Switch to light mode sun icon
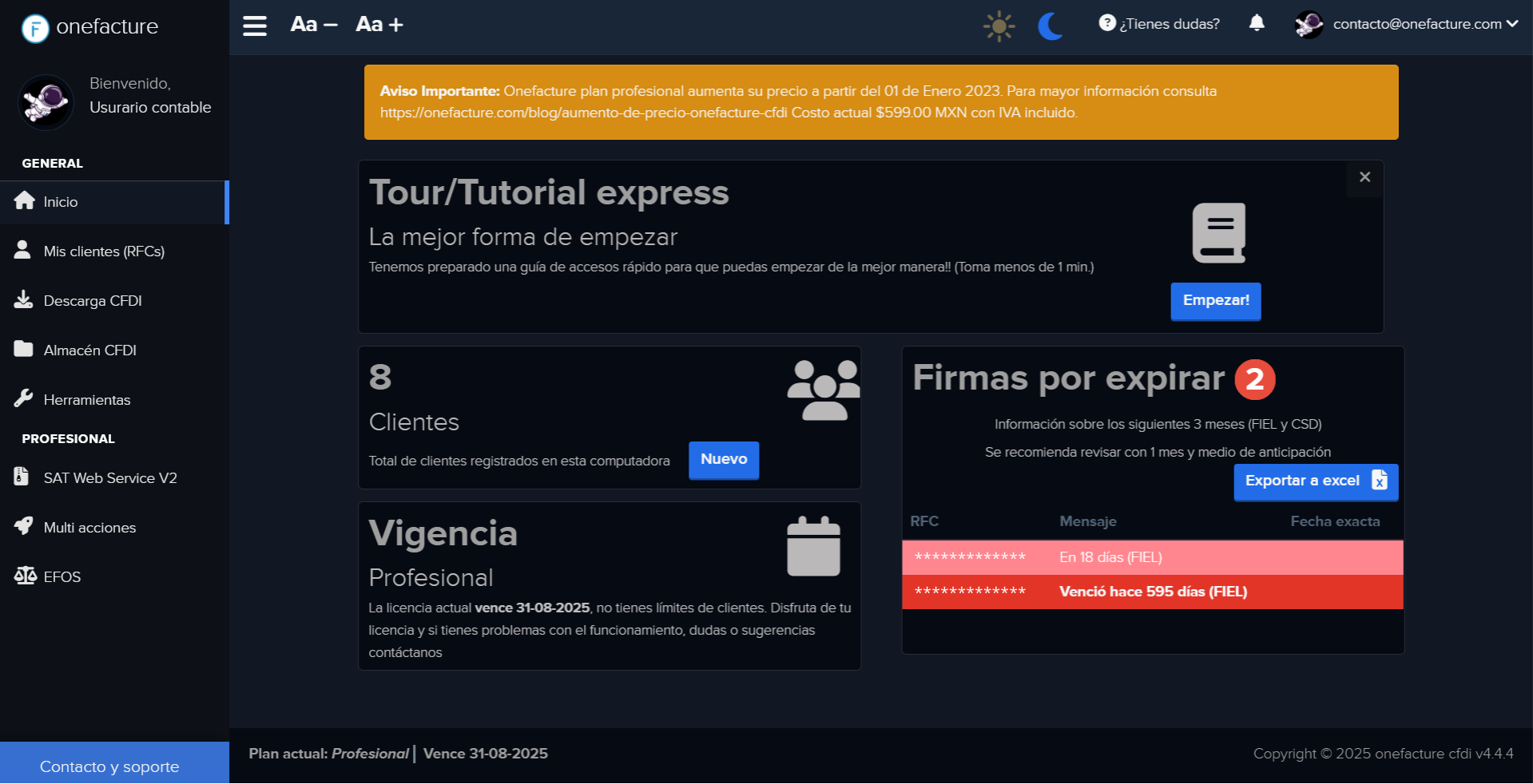 [x=999, y=26]
